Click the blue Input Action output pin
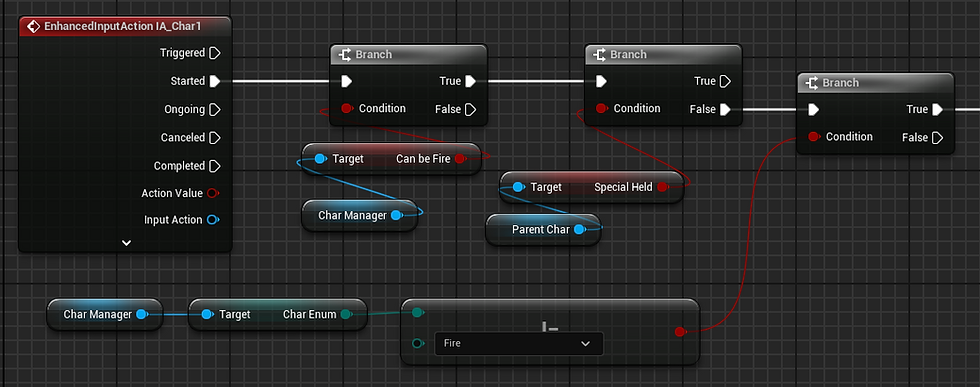This screenshot has height=387, width=980. click(212, 219)
